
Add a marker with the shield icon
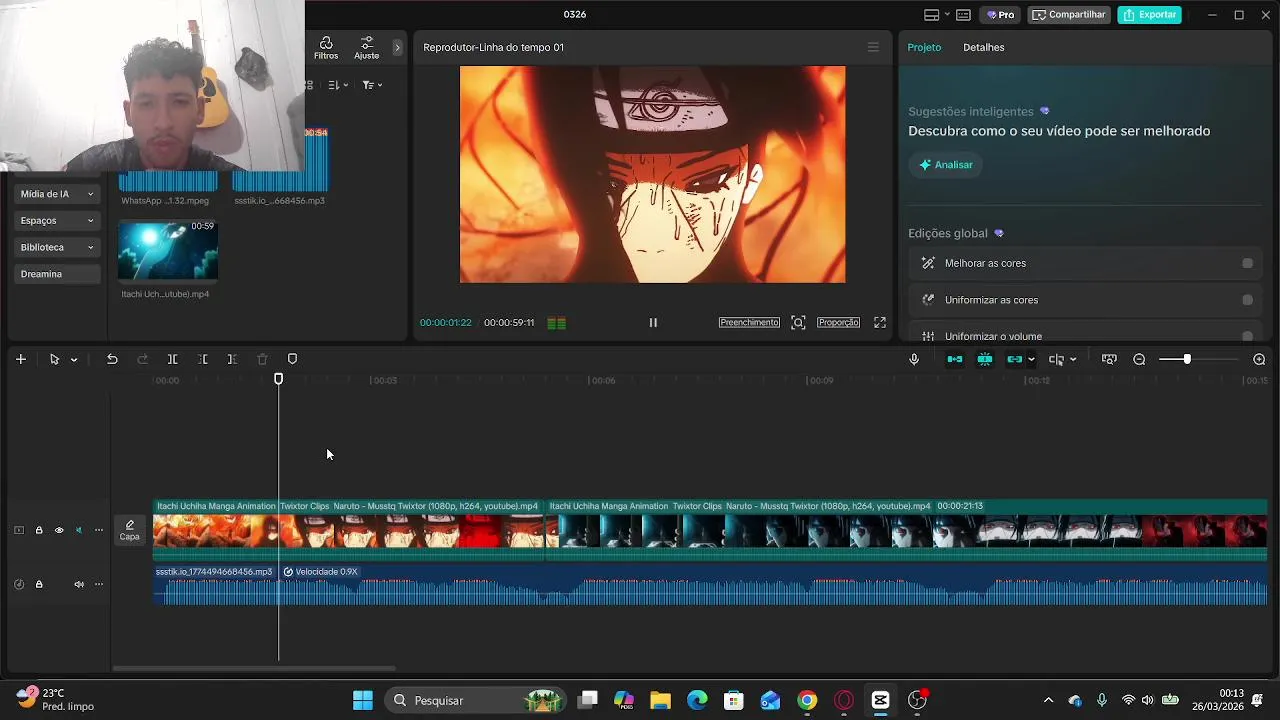point(292,359)
